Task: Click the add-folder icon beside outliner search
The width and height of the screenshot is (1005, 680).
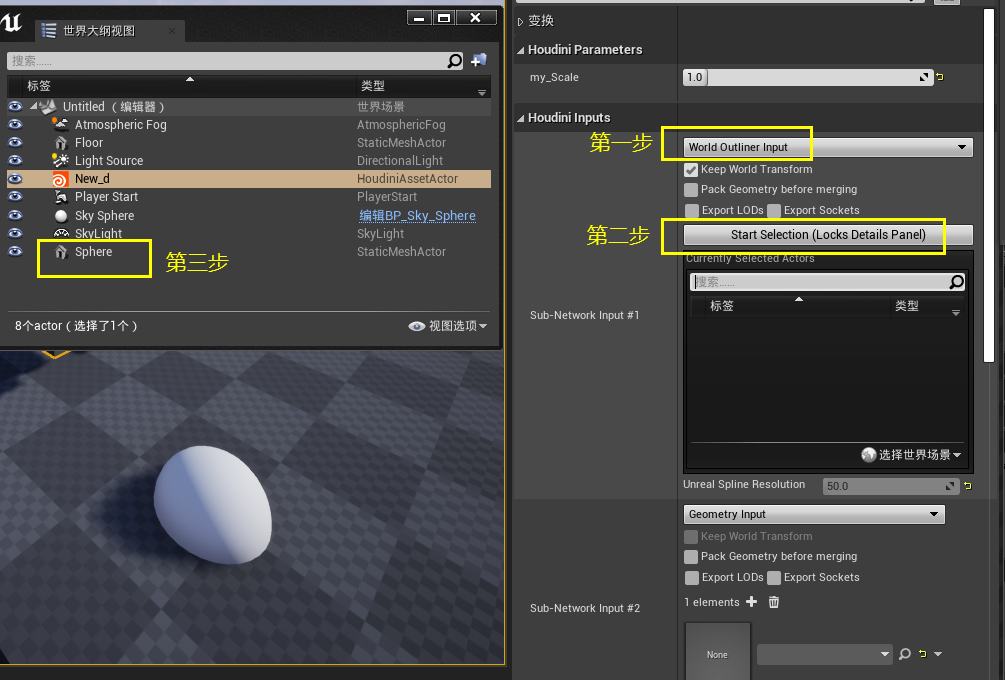Action: coord(479,60)
